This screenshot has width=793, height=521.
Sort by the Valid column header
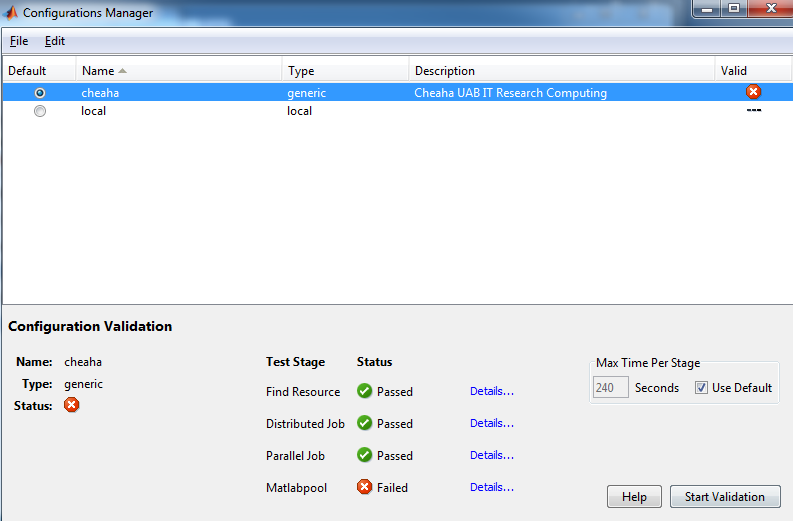(733, 71)
